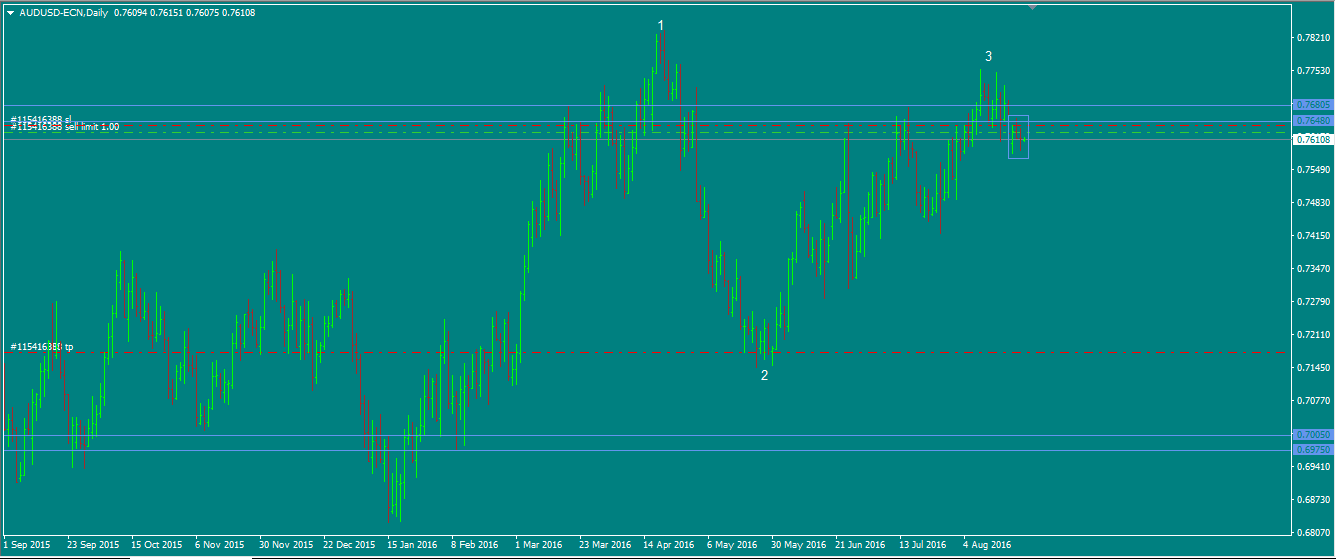
Task: Click the 0.78210 price scale value
Action: (x=1311, y=38)
